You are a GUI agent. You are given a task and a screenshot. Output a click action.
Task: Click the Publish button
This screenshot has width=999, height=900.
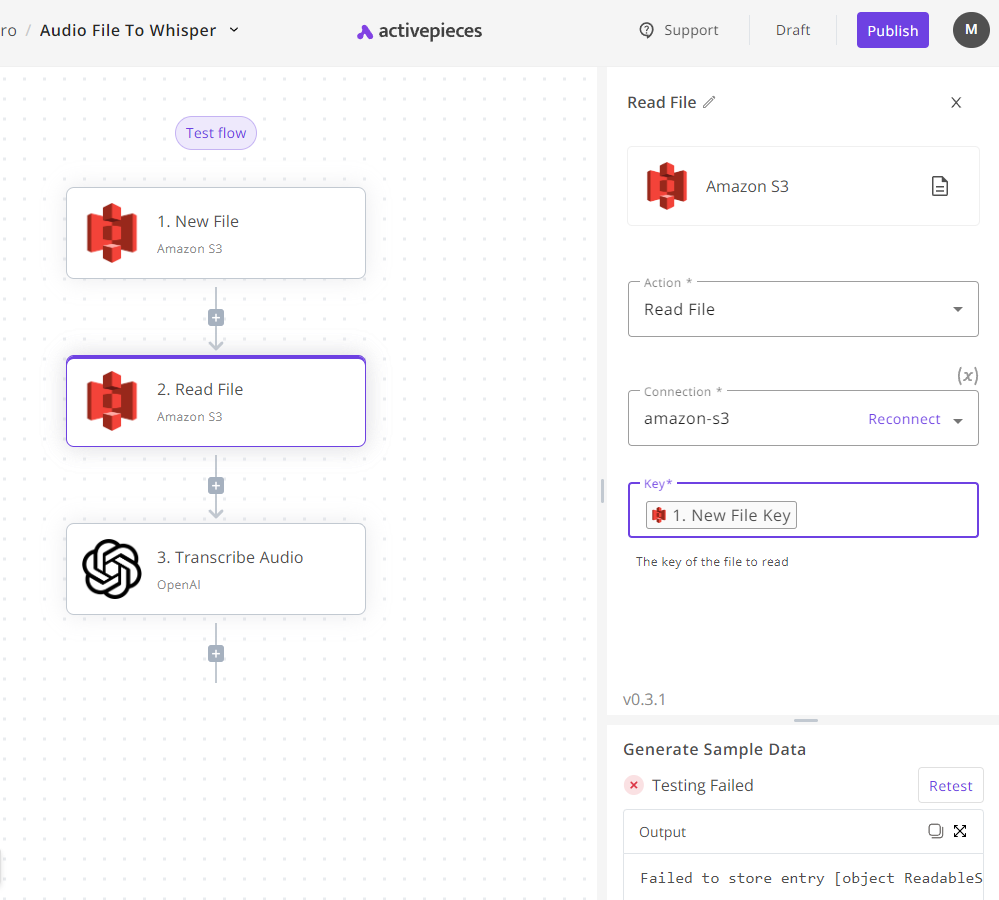(x=892, y=30)
